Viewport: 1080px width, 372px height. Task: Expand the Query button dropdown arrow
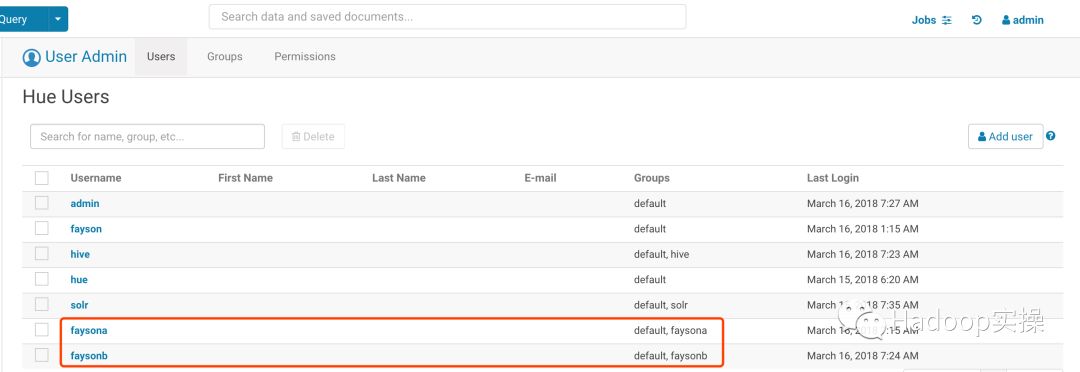pyautogui.click(x=58, y=19)
